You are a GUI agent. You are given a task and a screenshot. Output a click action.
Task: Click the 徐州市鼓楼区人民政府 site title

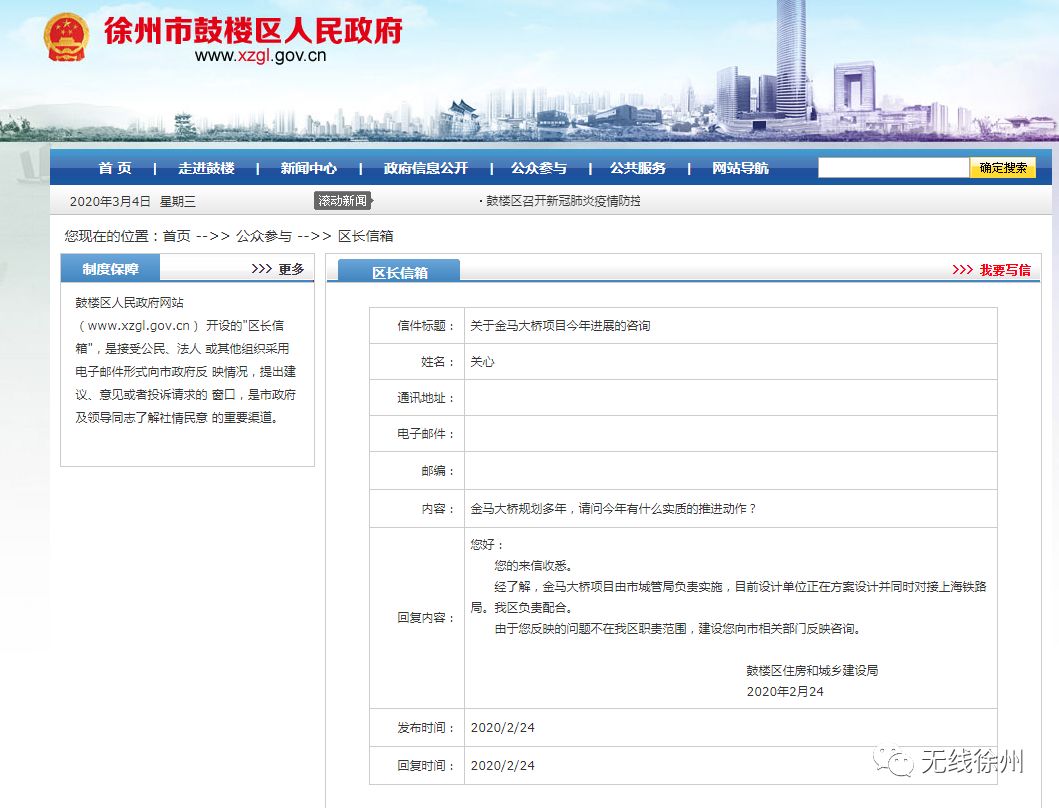pyautogui.click(x=253, y=30)
